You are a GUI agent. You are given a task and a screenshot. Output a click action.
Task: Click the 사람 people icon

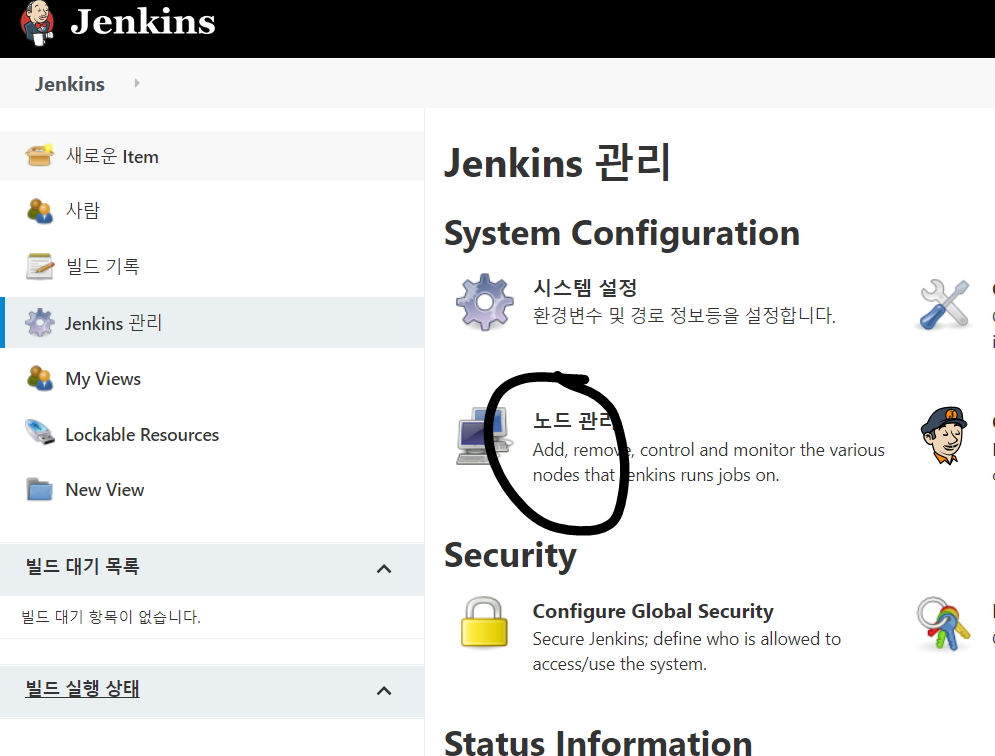click(x=39, y=211)
